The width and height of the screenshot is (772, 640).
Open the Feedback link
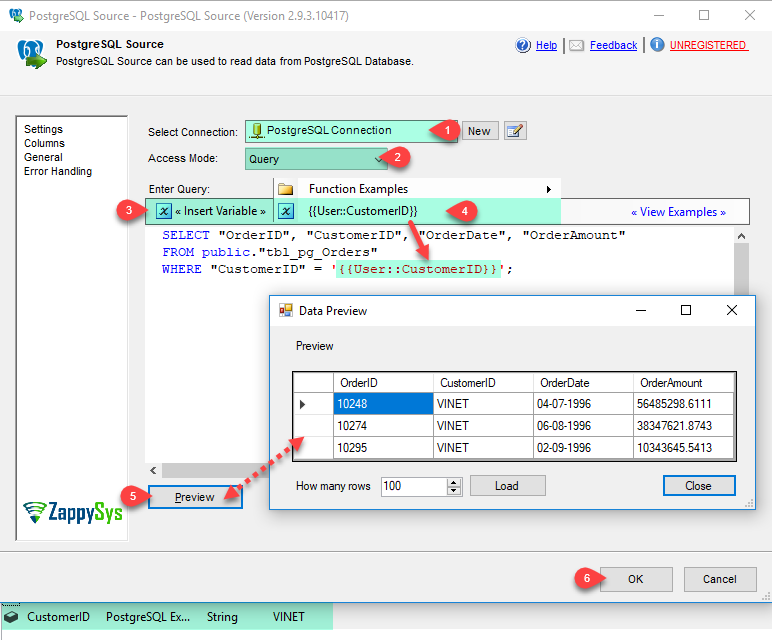[x=613, y=45]
